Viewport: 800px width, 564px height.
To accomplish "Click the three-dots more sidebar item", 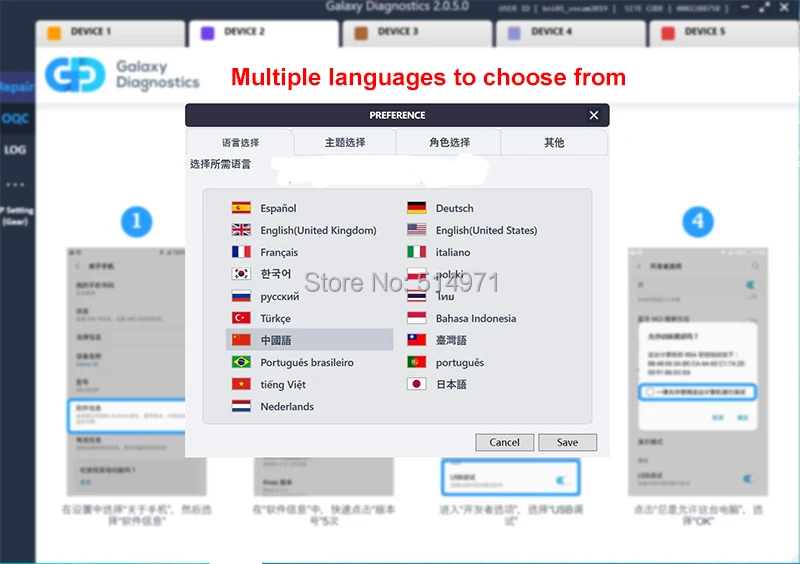I will pyautogui.click(x=15, y=184).
